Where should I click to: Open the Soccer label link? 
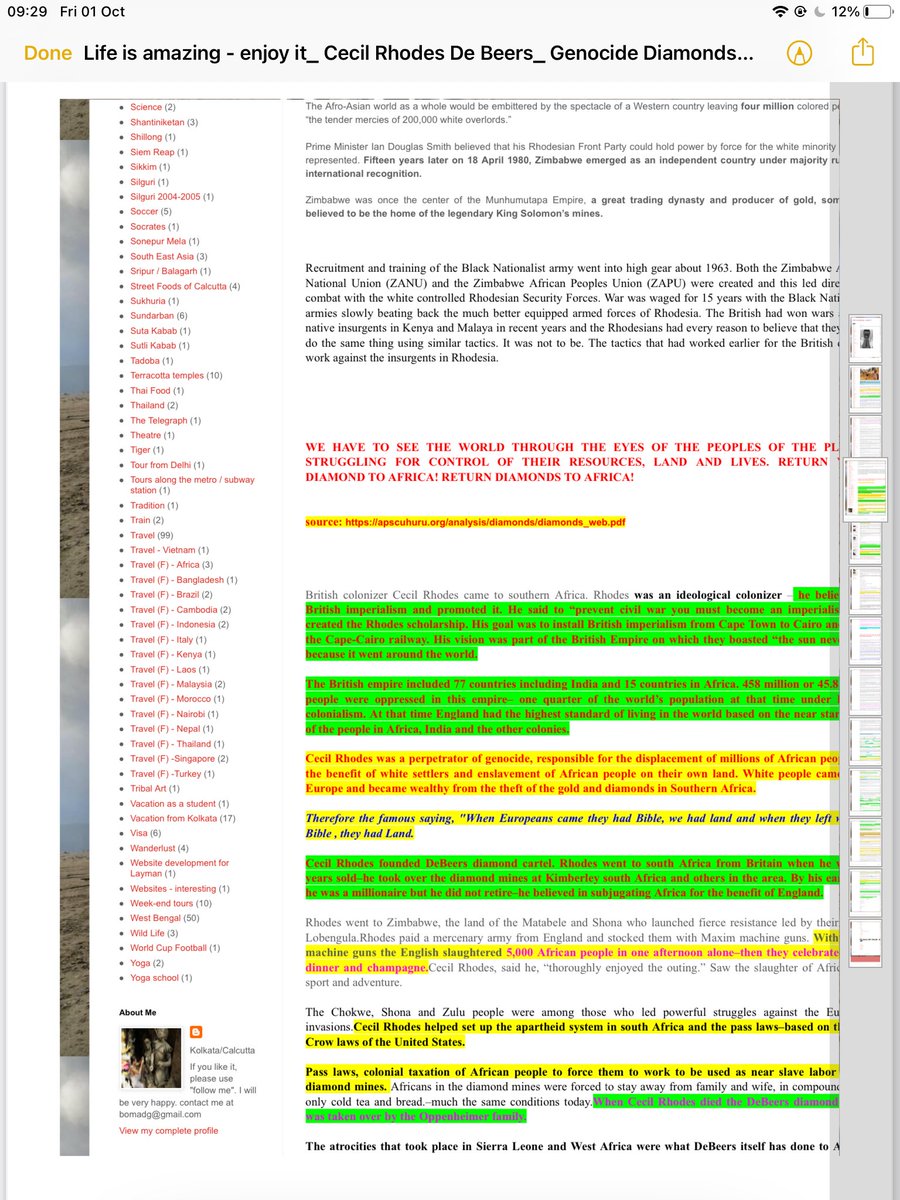click(x=144, y=212)
